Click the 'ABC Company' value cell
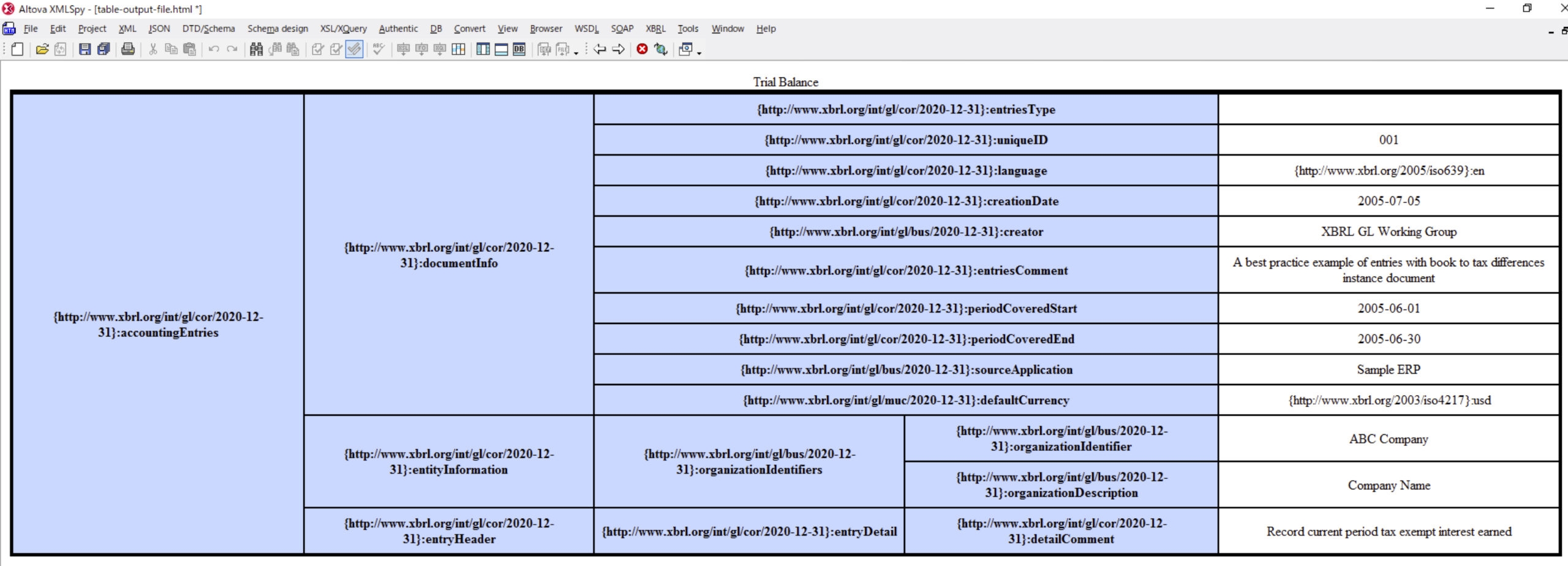1568x566 pixels. (x=1389, y=439)
